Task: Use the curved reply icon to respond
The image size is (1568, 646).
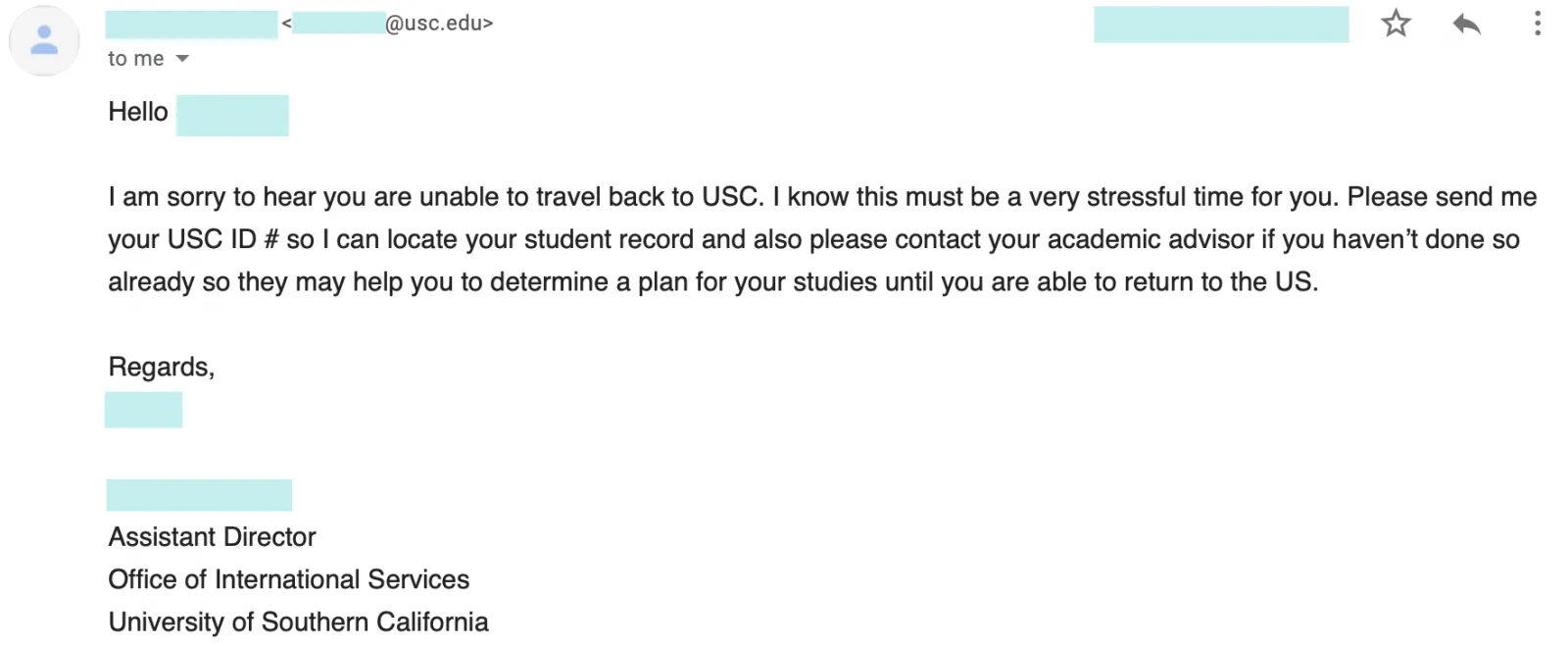Action: [x=1465, y=25]
